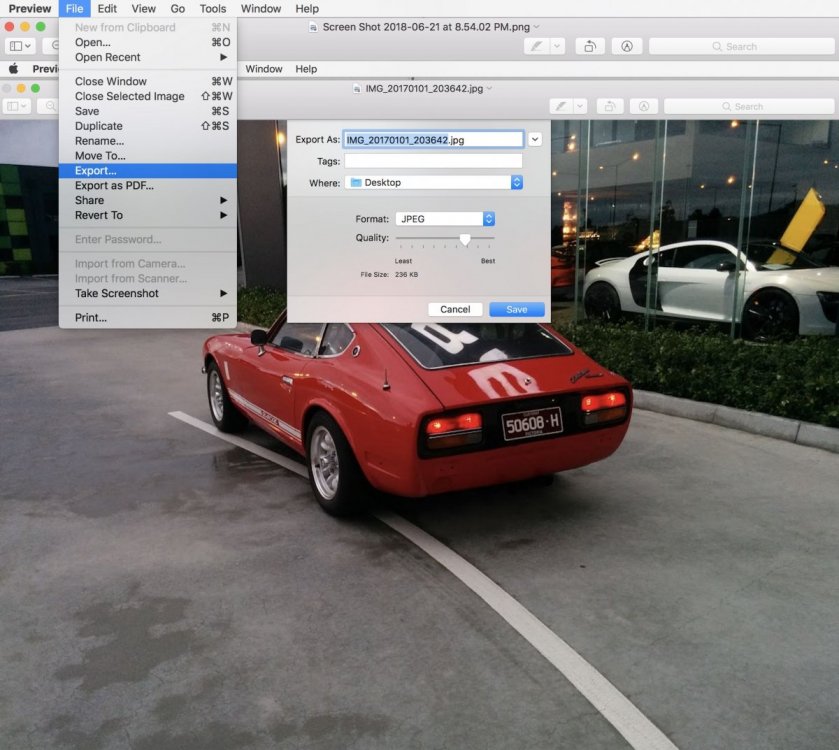This screenshot has height=750, width=839.
Task: Adjust the JPEG Quality slider
Action: (464, 240)
